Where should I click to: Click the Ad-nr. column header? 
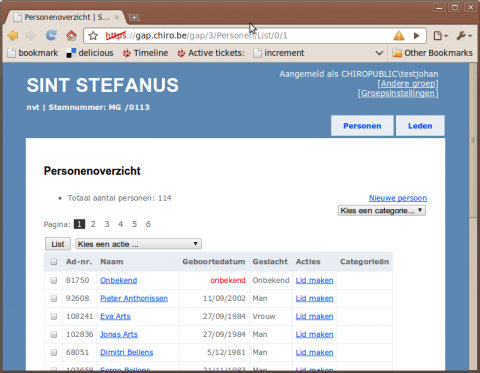[79, 262]
